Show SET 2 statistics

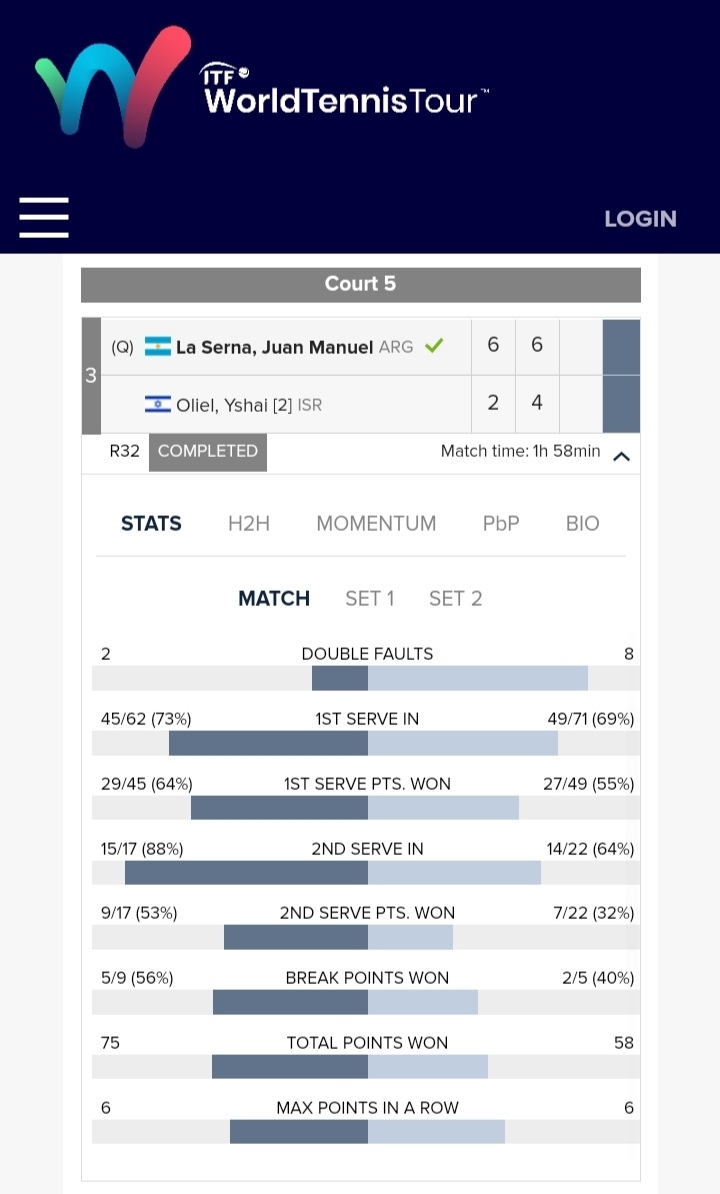455,598
